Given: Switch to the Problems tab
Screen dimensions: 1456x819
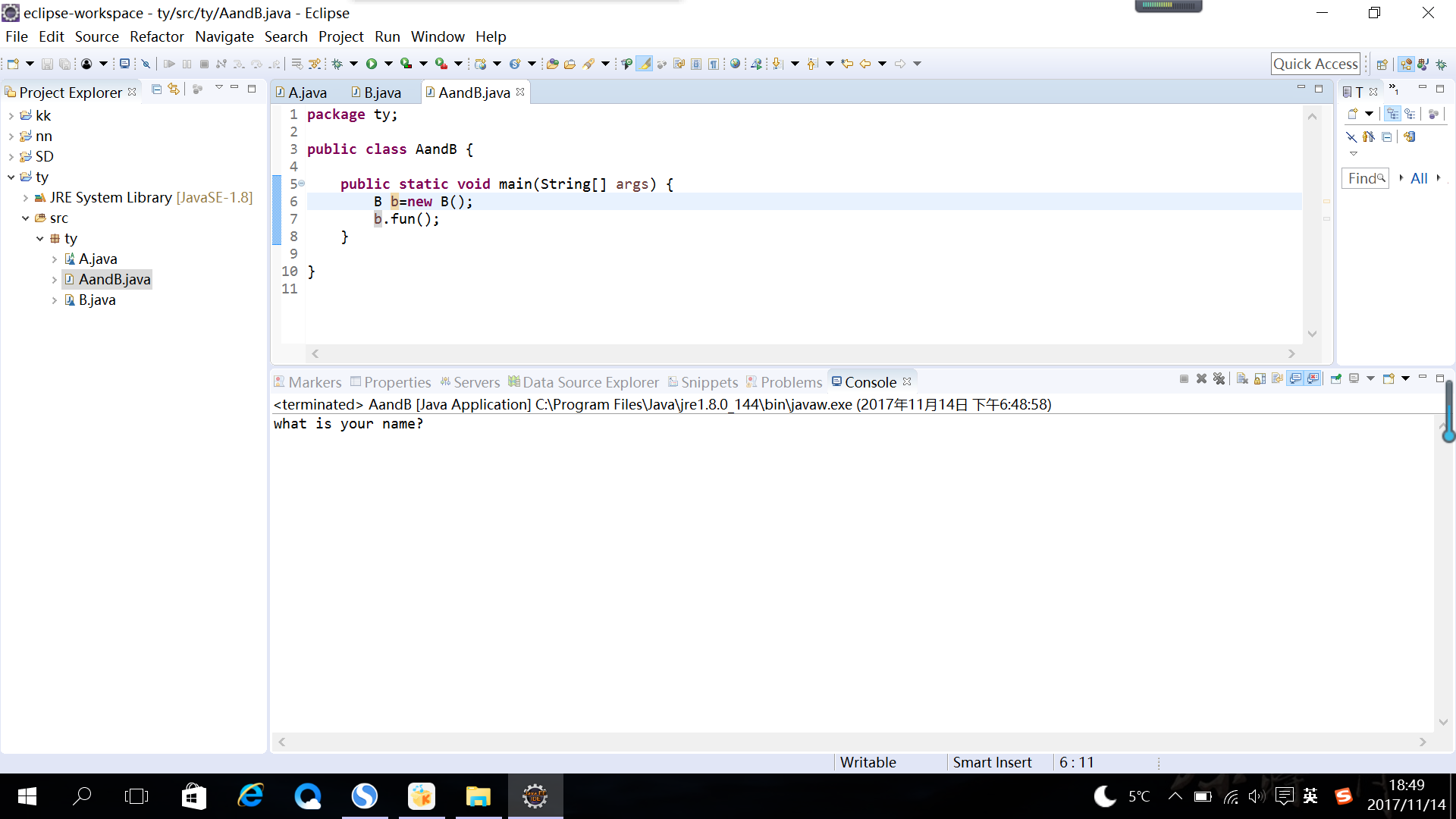Looking at the screenshot, I should pyautogui.click(x=784, y=382).
